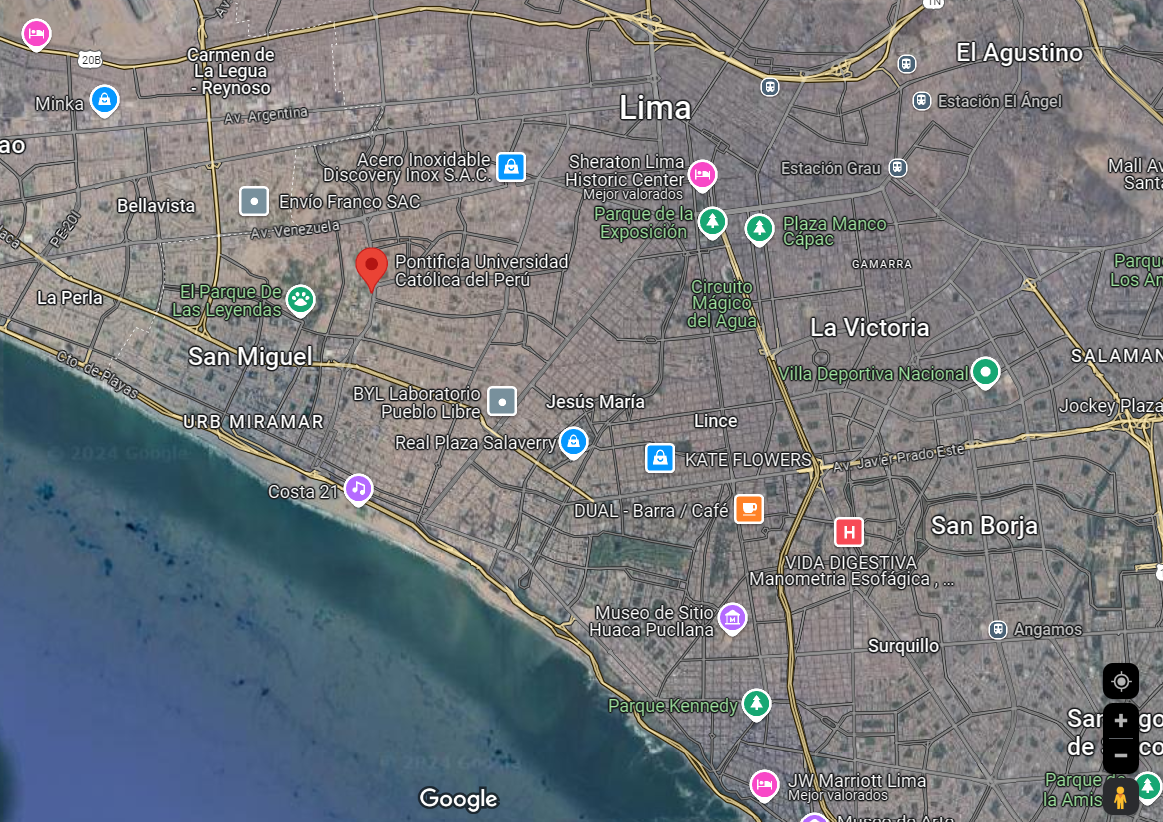Click the Google logo at the bottom

pos(458,798)
